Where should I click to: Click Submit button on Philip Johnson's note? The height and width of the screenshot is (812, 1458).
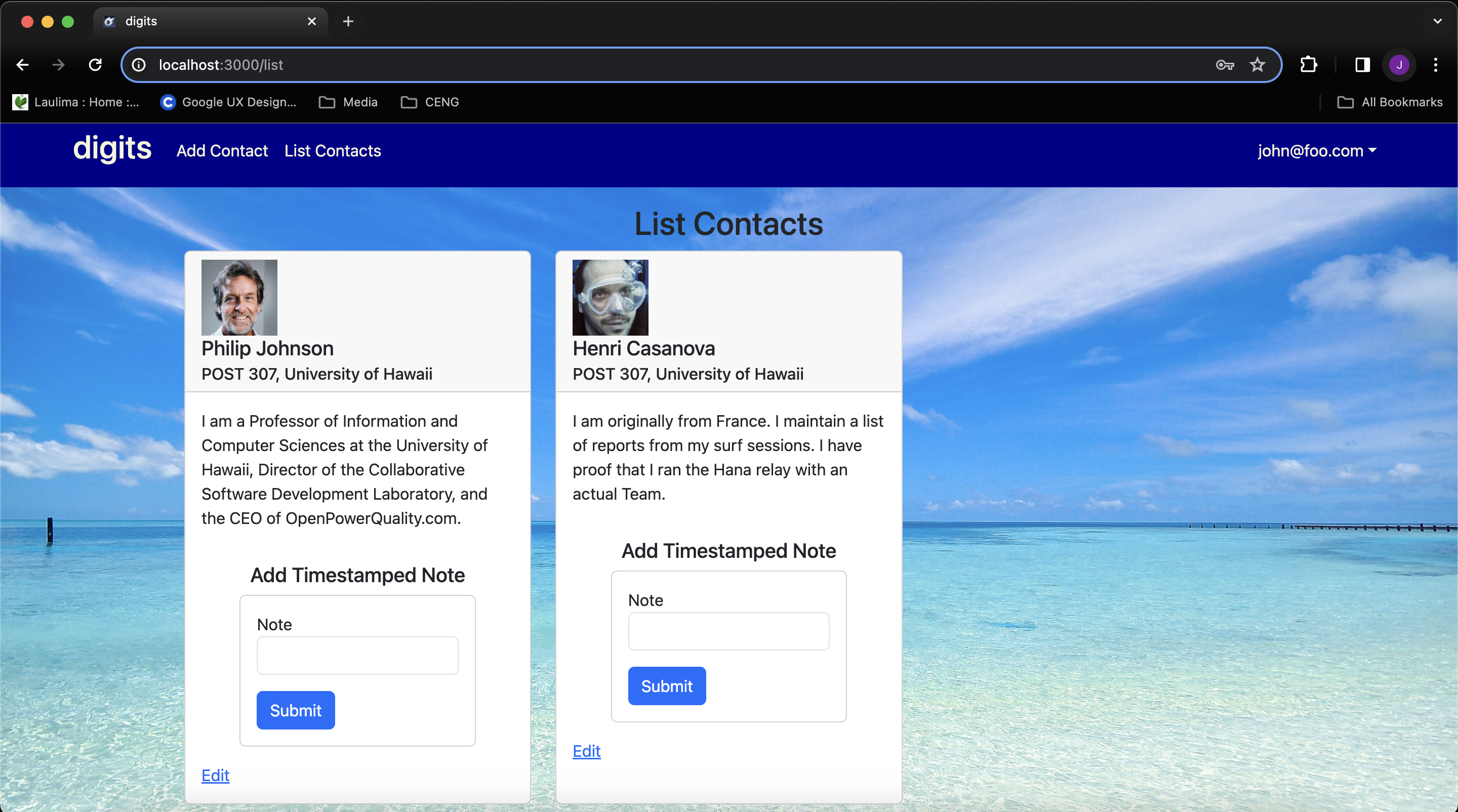(x=296, y=710)
